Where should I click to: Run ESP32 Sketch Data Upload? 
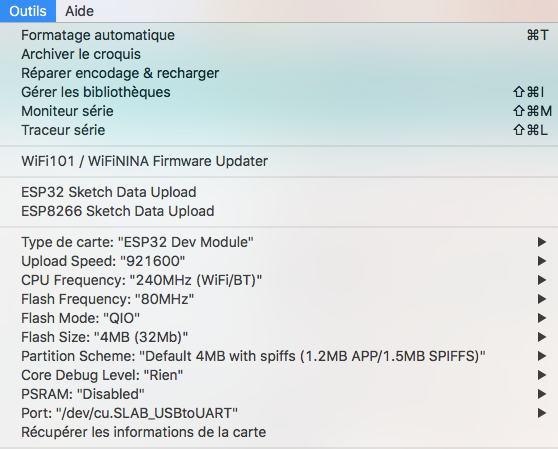tap(279, 192)
